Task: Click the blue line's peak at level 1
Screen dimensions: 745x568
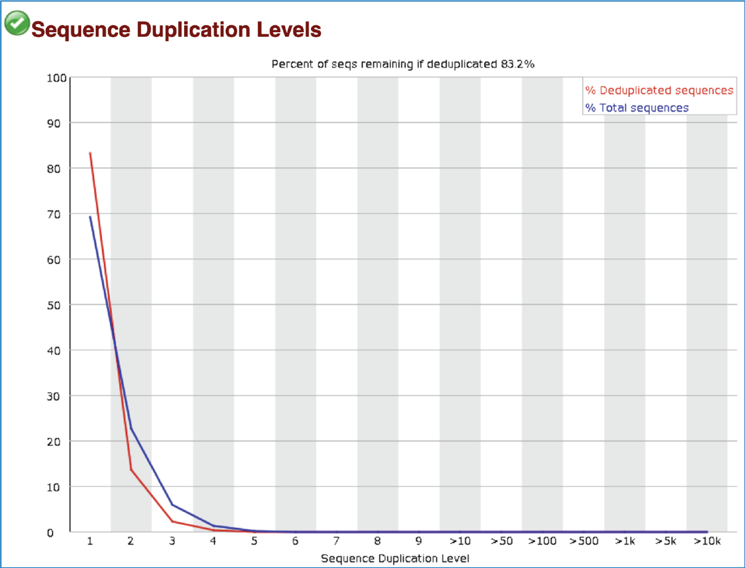Action: pyautogui.click(x=90, y=217)
